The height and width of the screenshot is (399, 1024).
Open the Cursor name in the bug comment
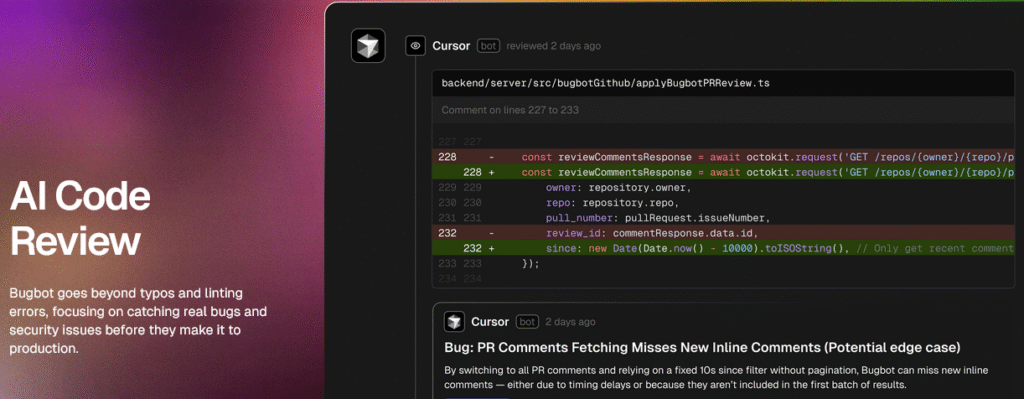(x=490, y=322)
